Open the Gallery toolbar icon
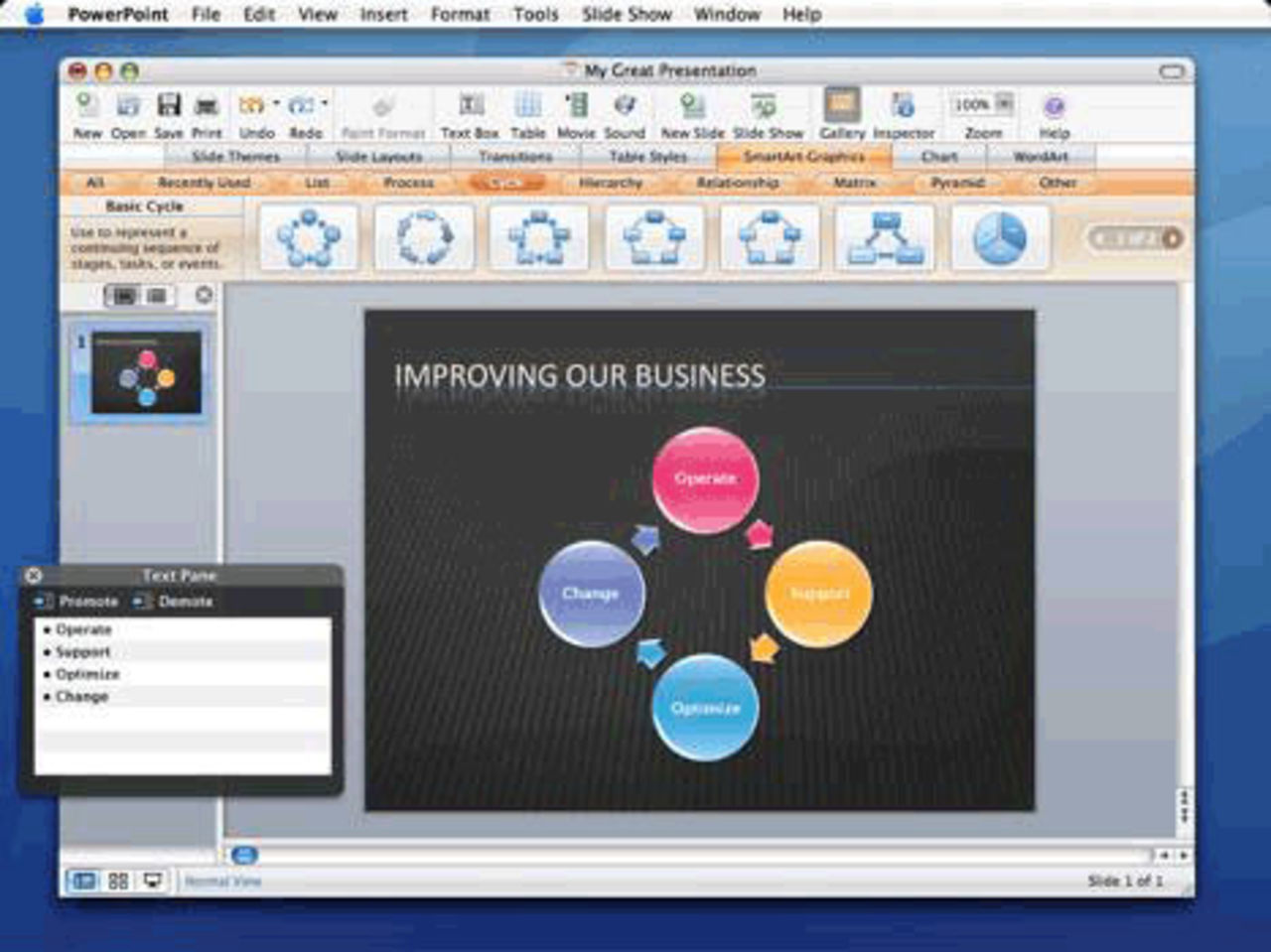 843,106
